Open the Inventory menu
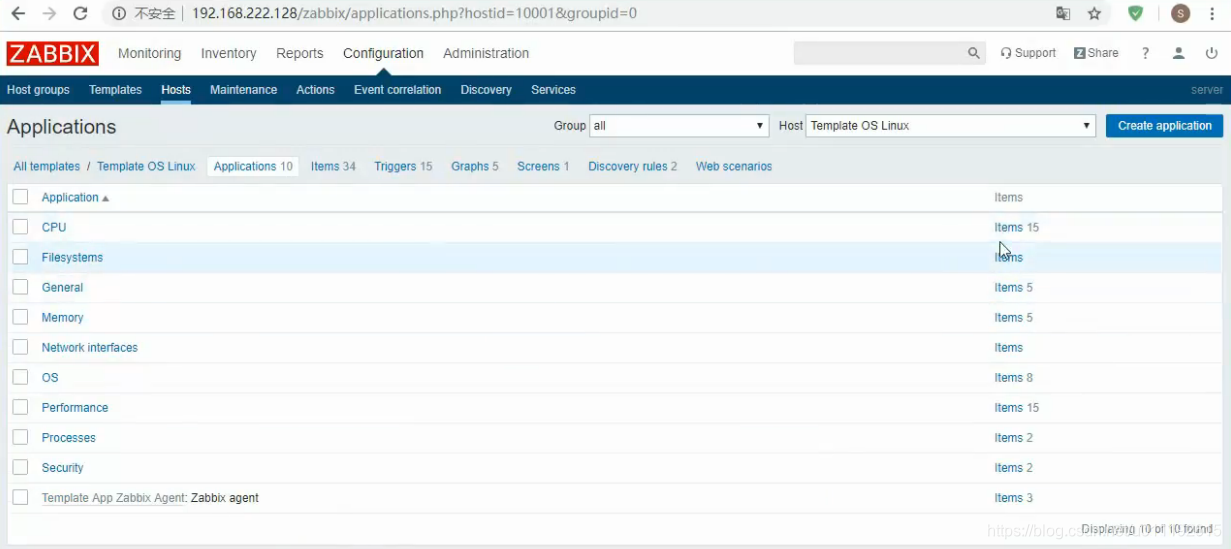 click(x=228, y=53)
